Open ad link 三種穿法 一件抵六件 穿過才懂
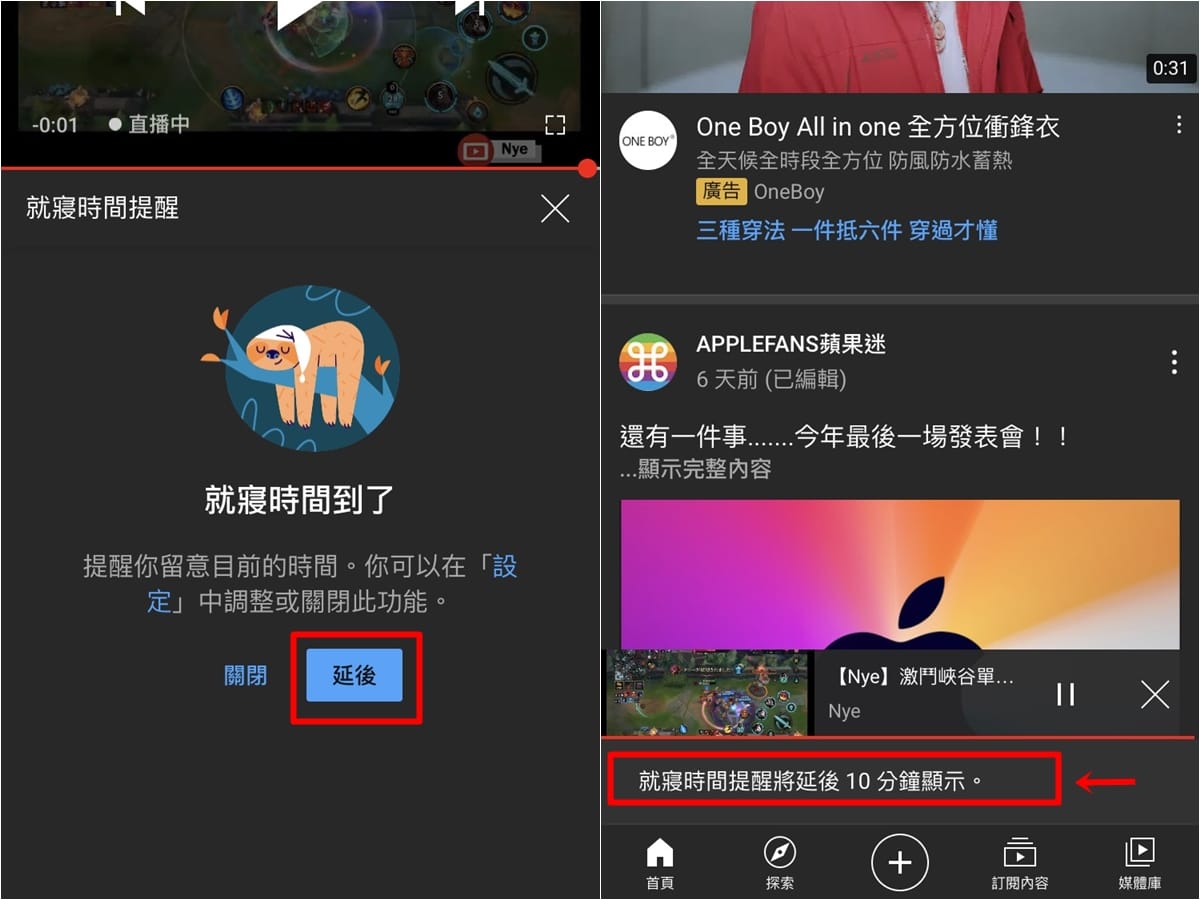Screen dimensions: 1200x900 847,230
